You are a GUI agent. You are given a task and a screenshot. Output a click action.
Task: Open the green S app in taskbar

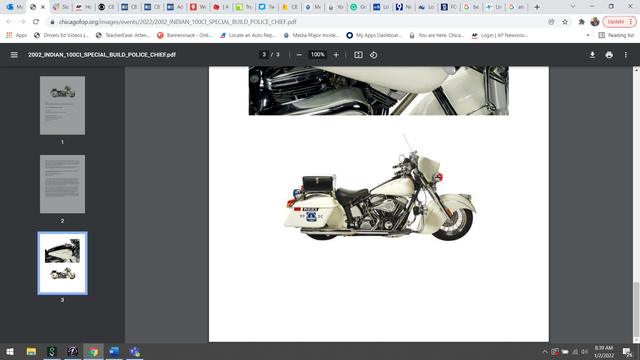click(x=52, y=351)
